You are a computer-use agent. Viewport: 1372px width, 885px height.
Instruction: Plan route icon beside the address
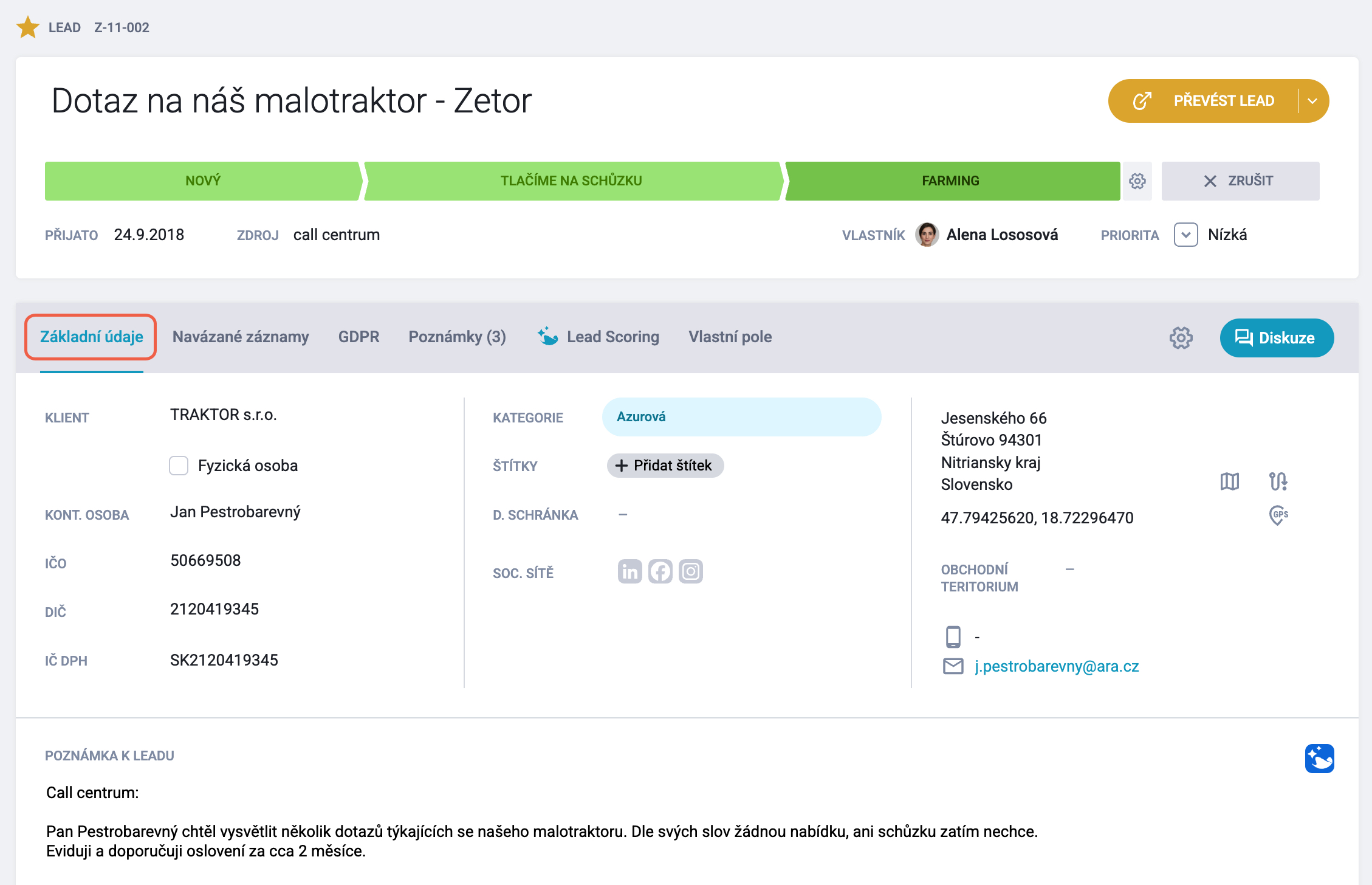pyautogui.click(x=1278, y=481)
